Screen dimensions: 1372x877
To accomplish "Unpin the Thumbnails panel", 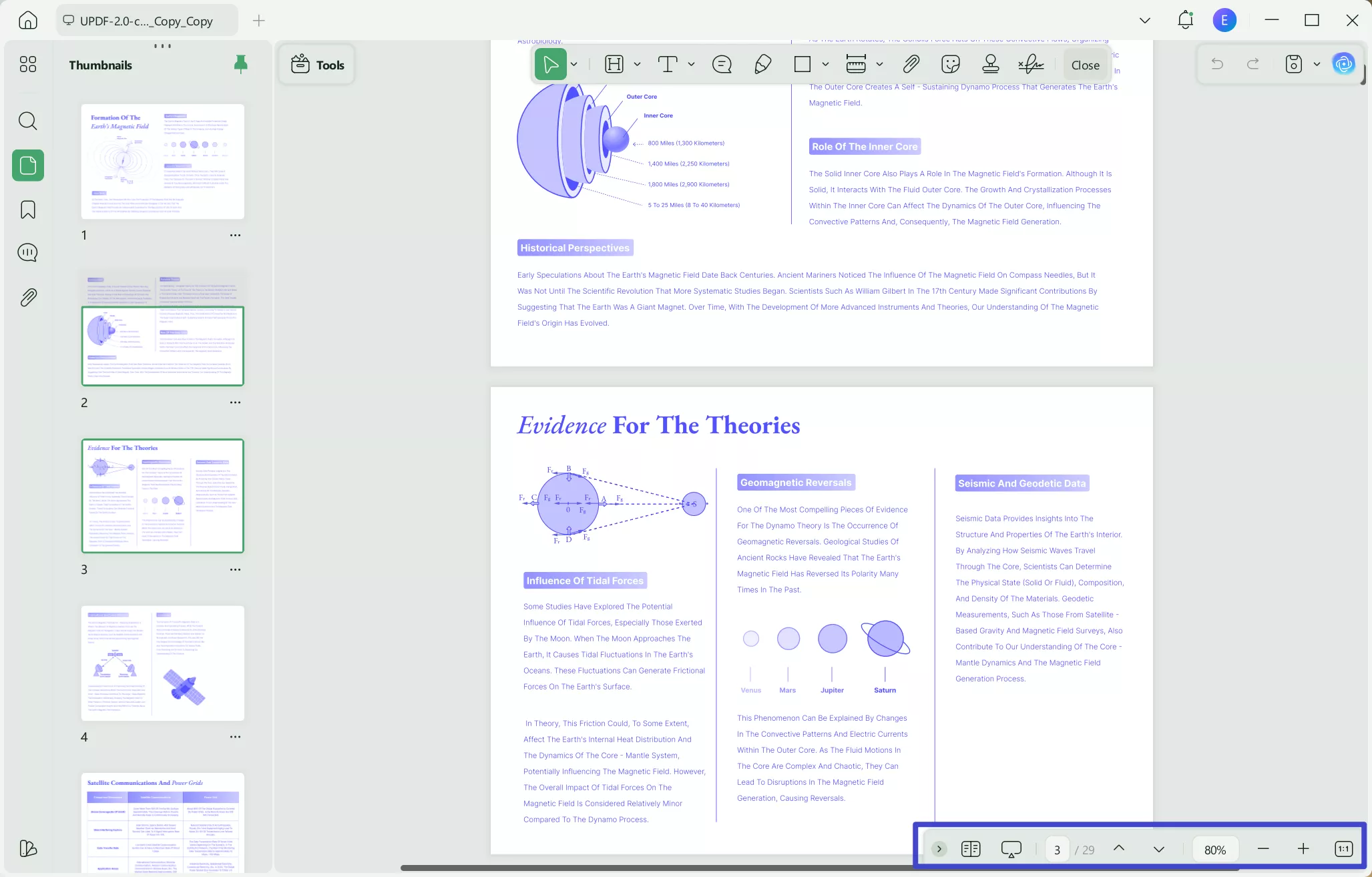I will (x=241, y=64).
